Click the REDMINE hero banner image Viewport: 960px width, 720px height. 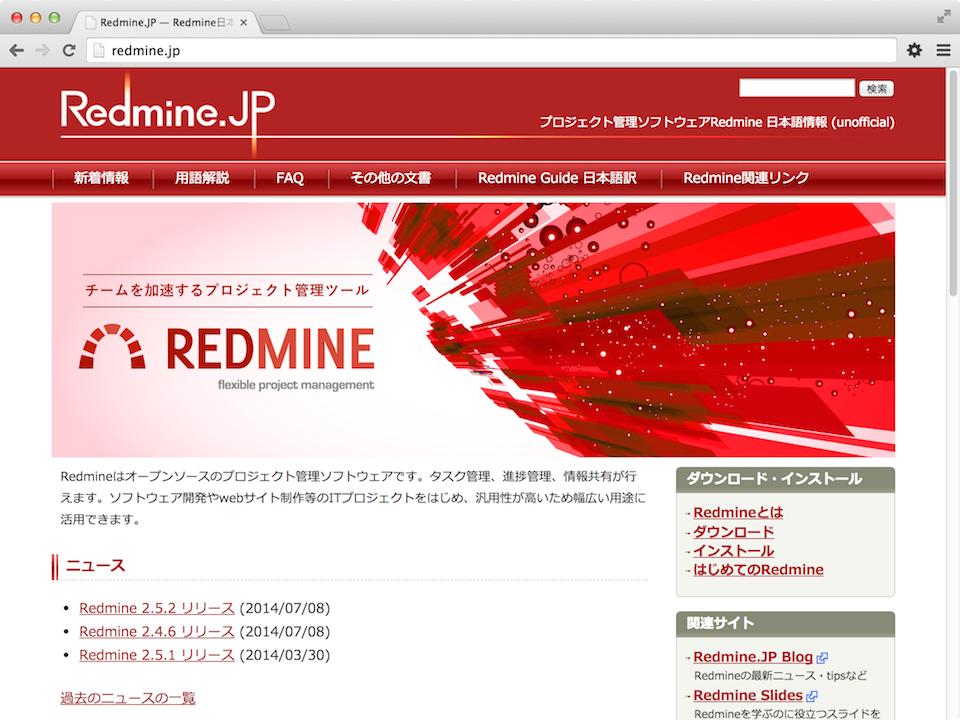(473, 330)
